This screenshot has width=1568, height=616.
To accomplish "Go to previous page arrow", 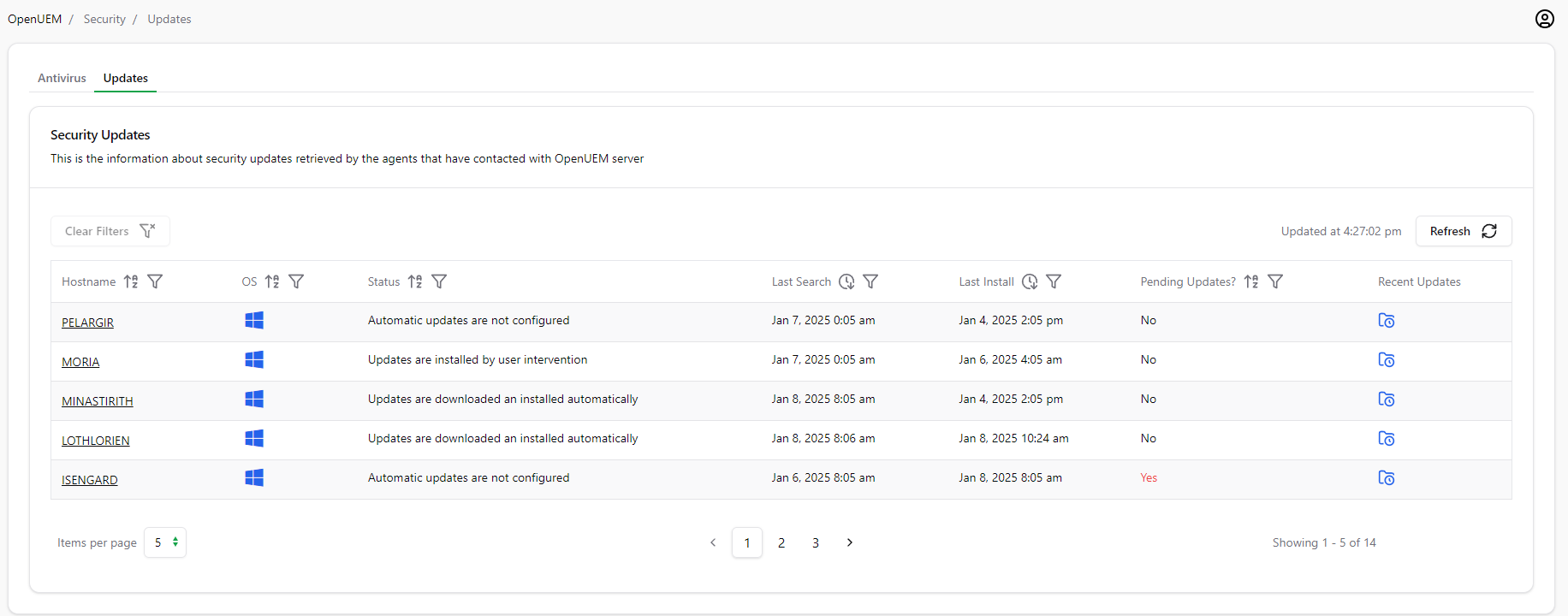I will (713, 542).
